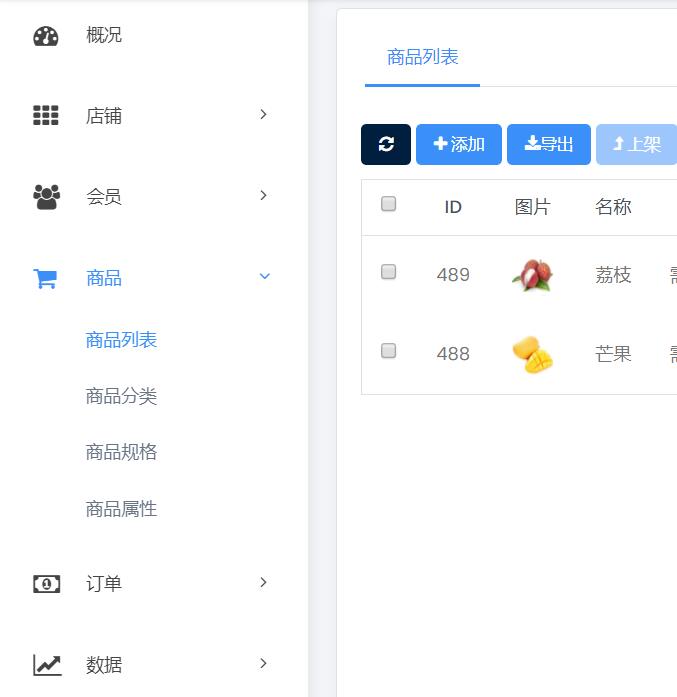Click the 芒果 product thumbnail
The image size is (677, 697).
[533, 354]
